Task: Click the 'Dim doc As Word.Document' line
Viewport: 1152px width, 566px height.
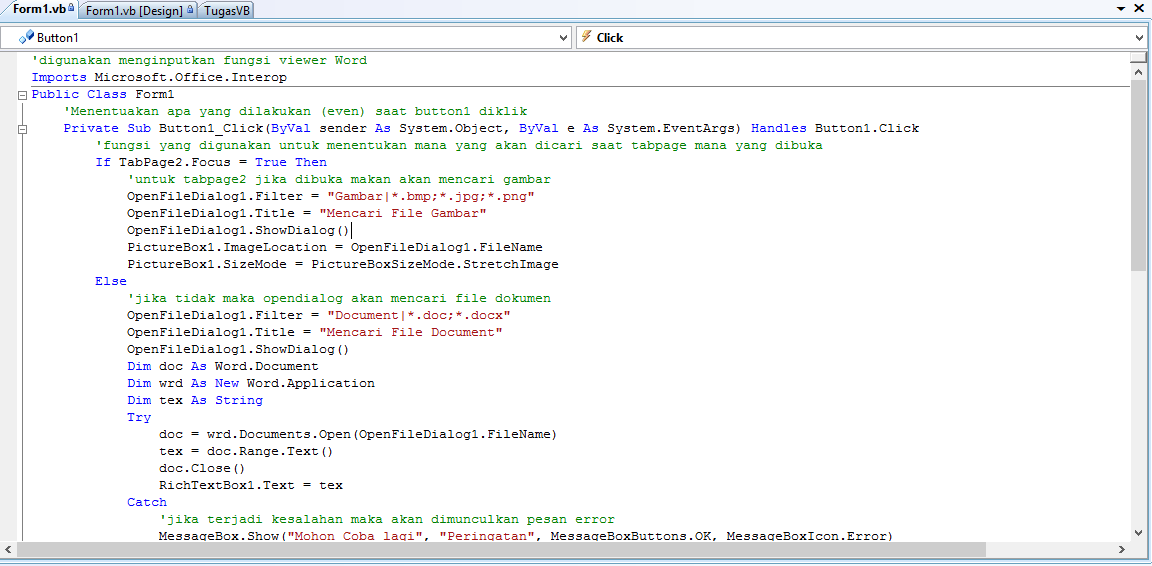Action: (x=223, y=366)
